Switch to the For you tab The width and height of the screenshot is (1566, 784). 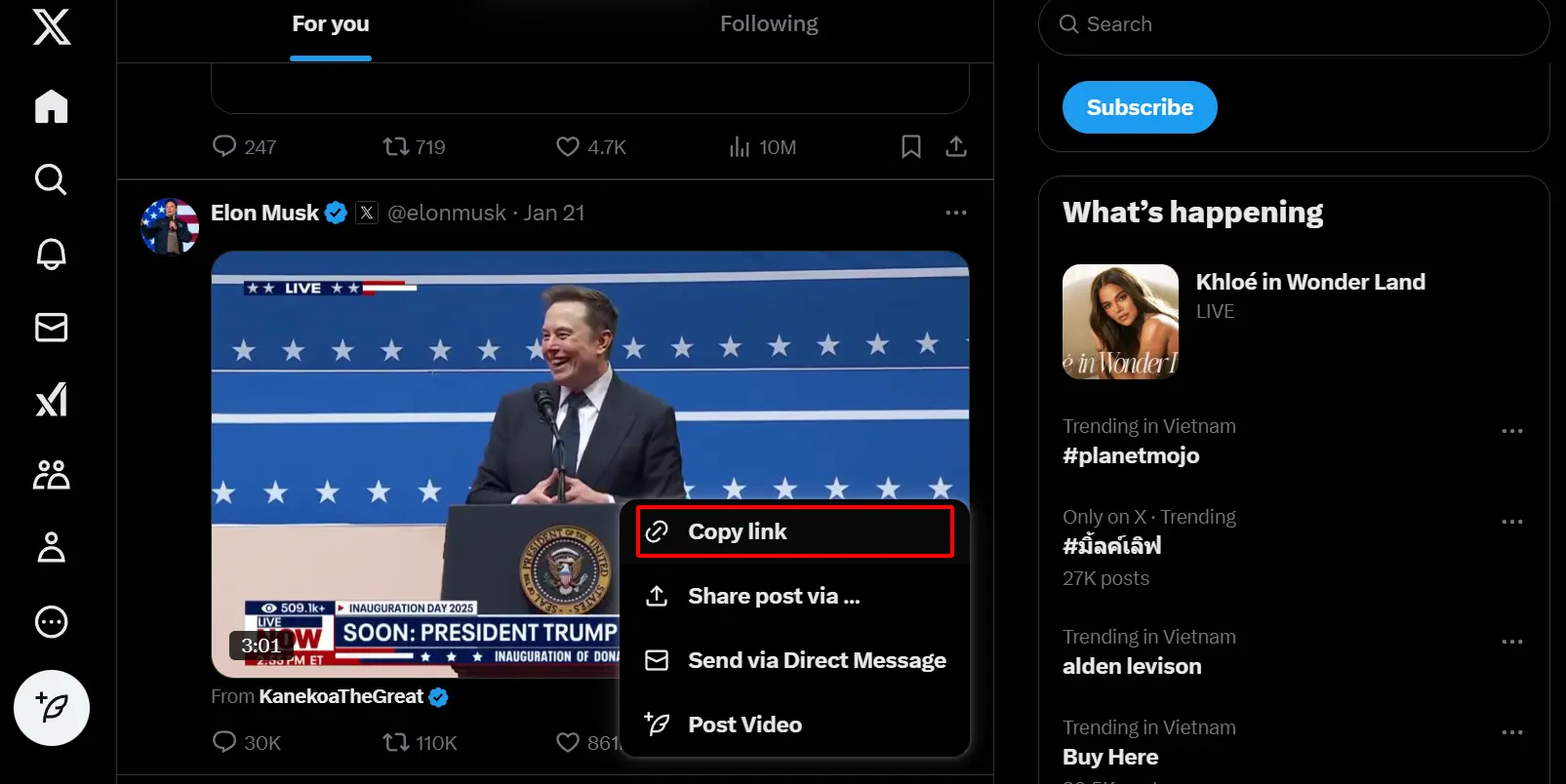[x=331, y=24]
